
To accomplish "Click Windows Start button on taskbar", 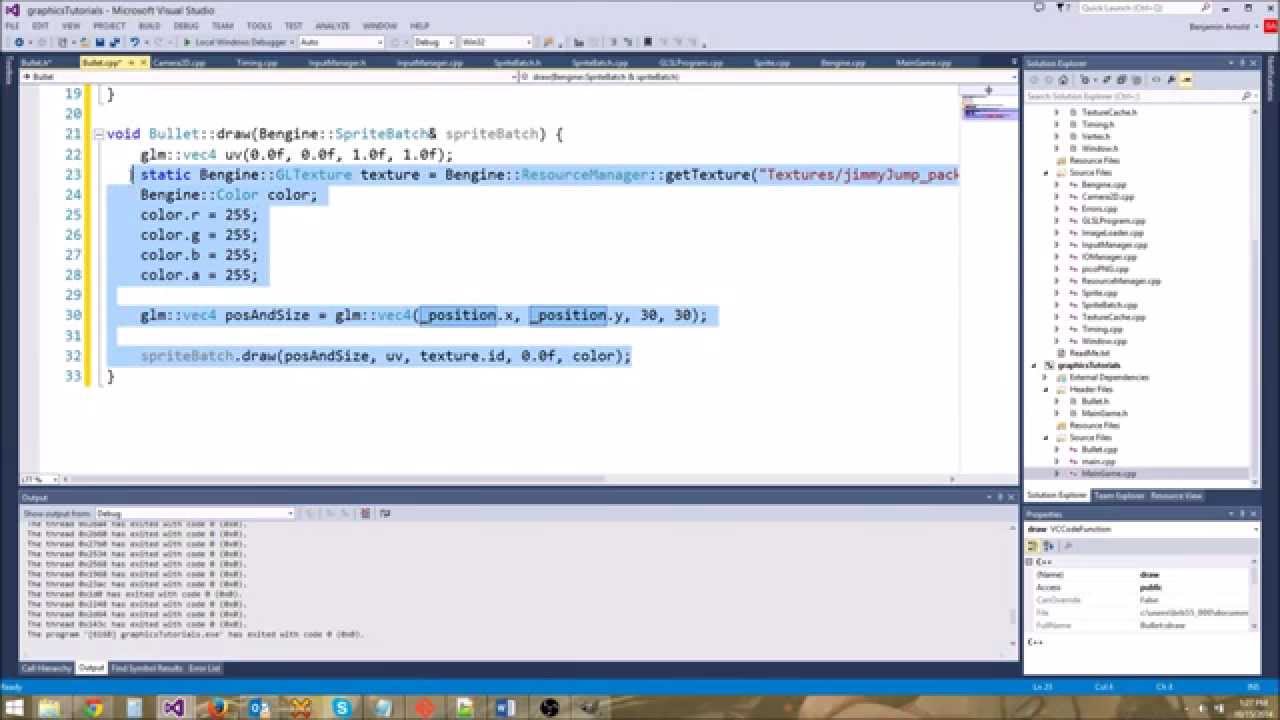I will tap(16, 707).
